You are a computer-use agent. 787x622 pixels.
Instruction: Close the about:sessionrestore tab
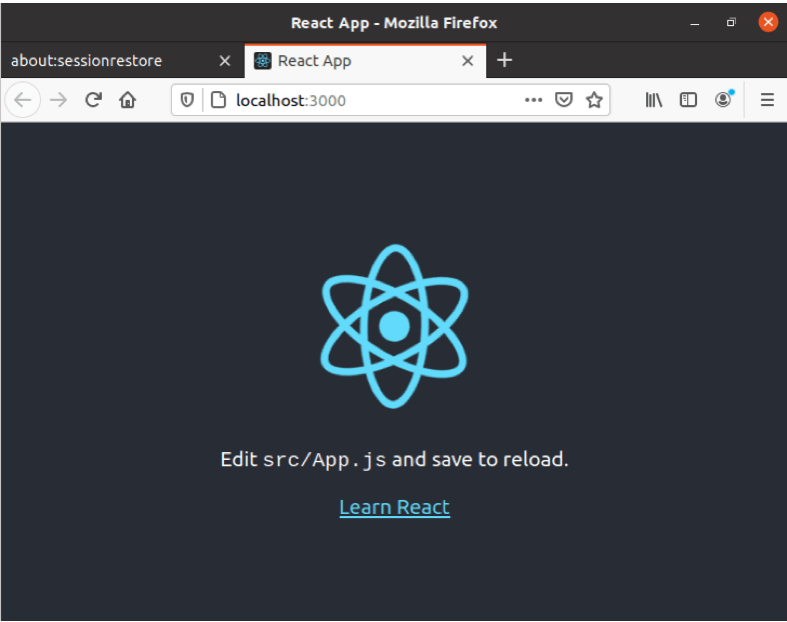225,61
